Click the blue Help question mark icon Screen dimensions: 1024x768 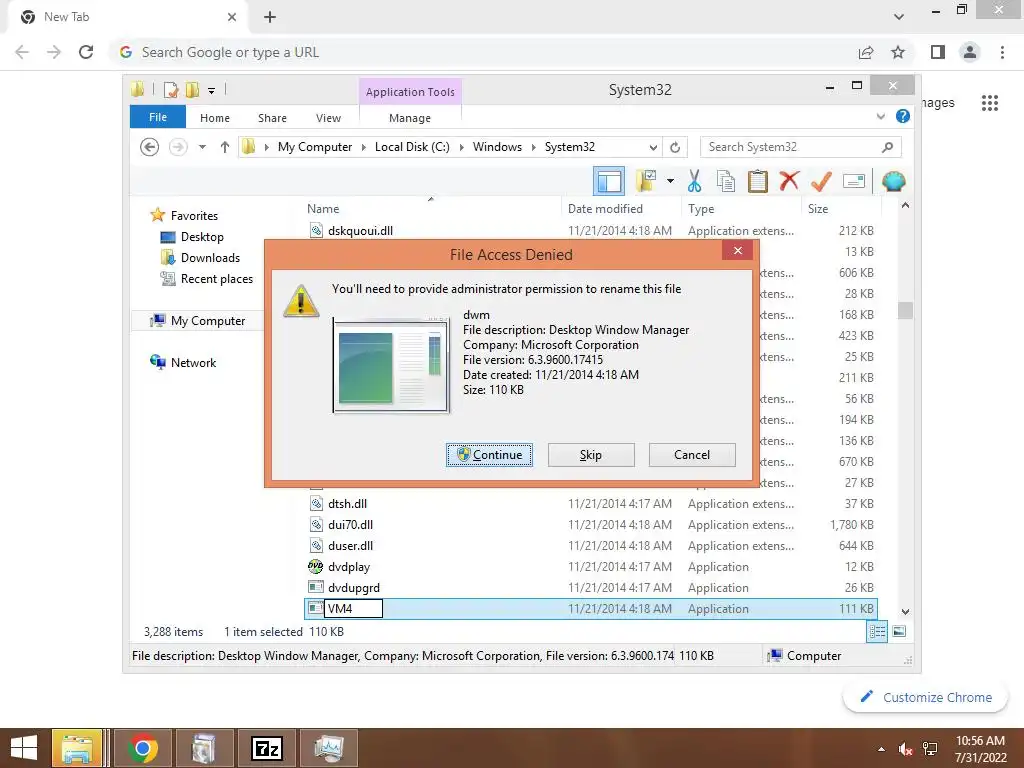(x=903, y=116)
